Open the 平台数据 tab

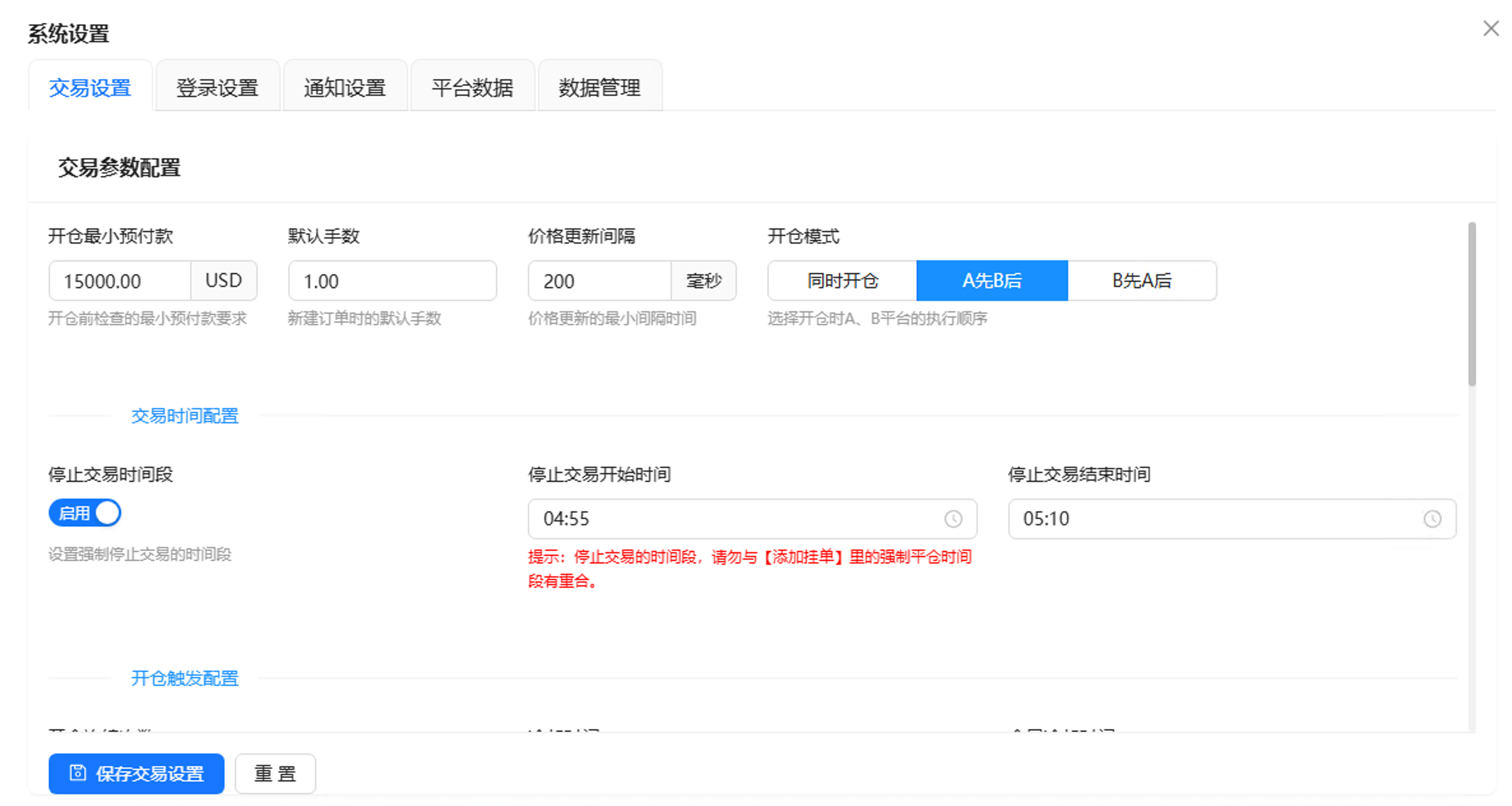(472, 87)
